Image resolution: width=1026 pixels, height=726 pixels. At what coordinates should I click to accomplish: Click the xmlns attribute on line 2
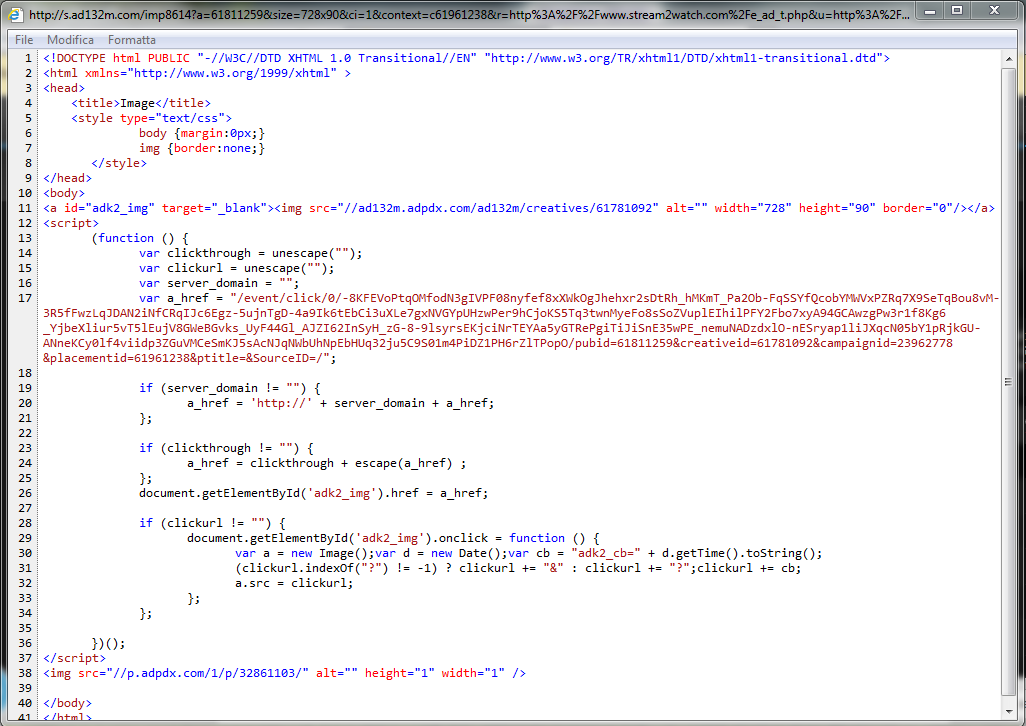(211, 73)
